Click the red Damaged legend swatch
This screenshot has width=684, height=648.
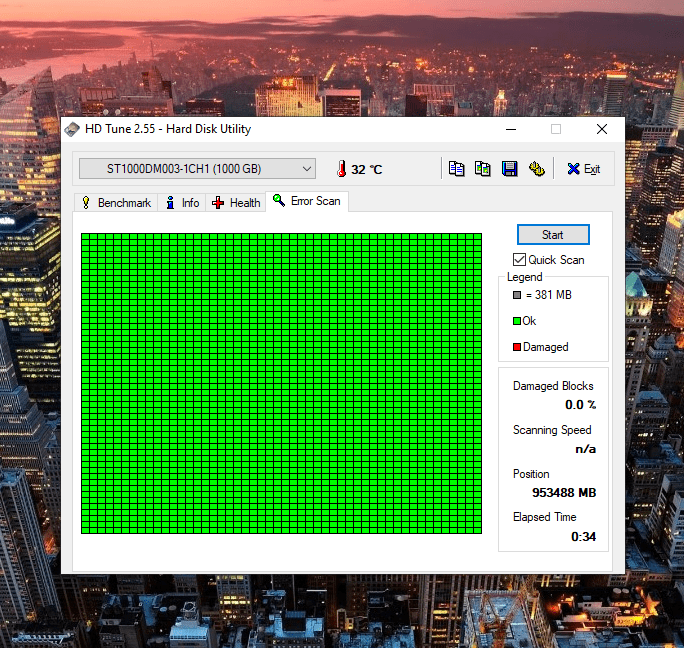(x=517, y=347)
